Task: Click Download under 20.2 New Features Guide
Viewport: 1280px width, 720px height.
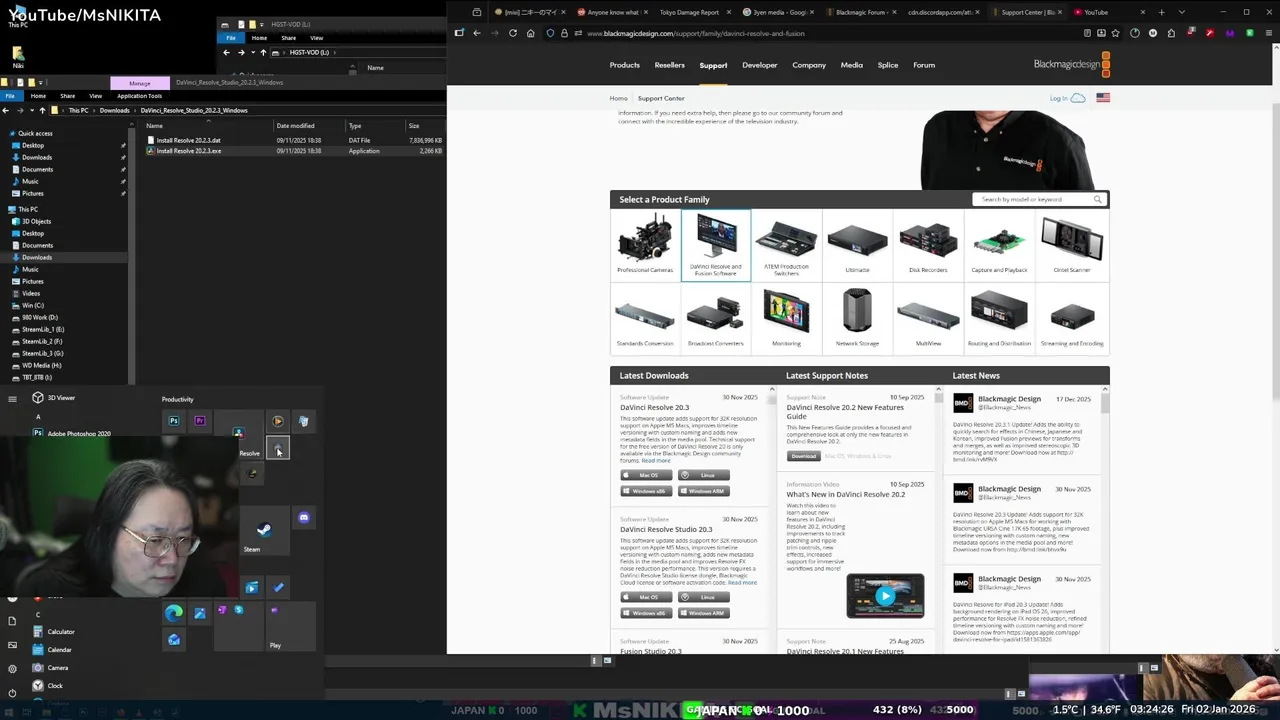Action: (x=803, y=456)
